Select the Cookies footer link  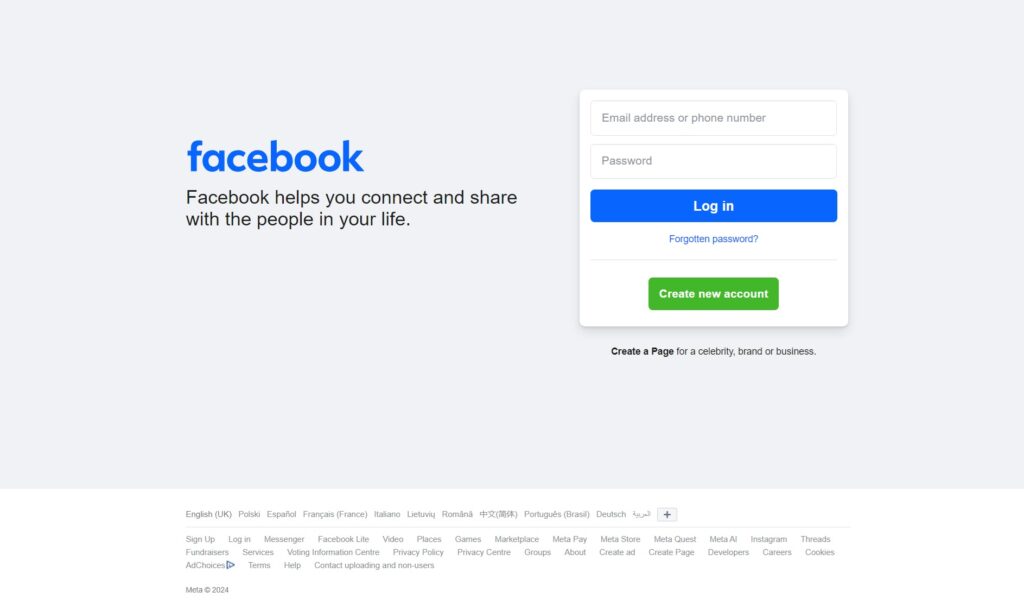[820, 552]
